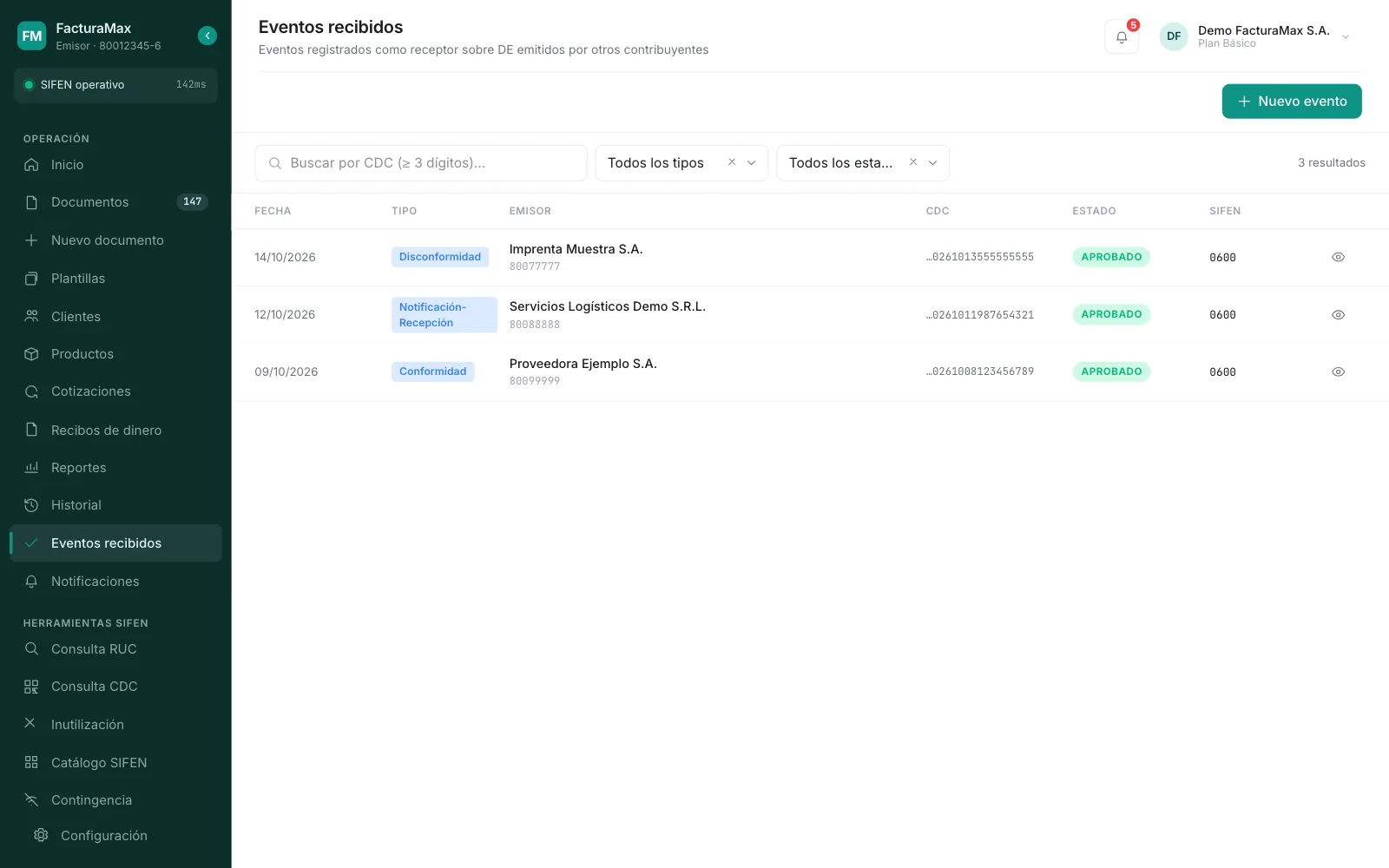Image resolution: width=1389 pixels, height=868 pixels.
Task: Click the ESTADO column header
Action: [1094, 211]
